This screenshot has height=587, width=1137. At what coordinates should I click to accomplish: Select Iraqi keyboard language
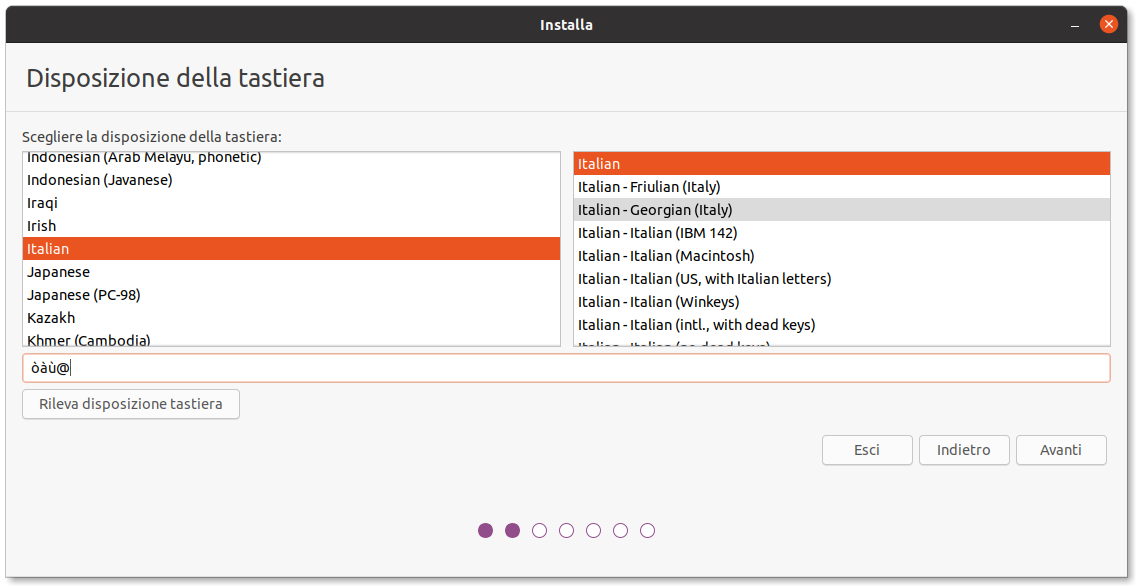click(43, 203)
